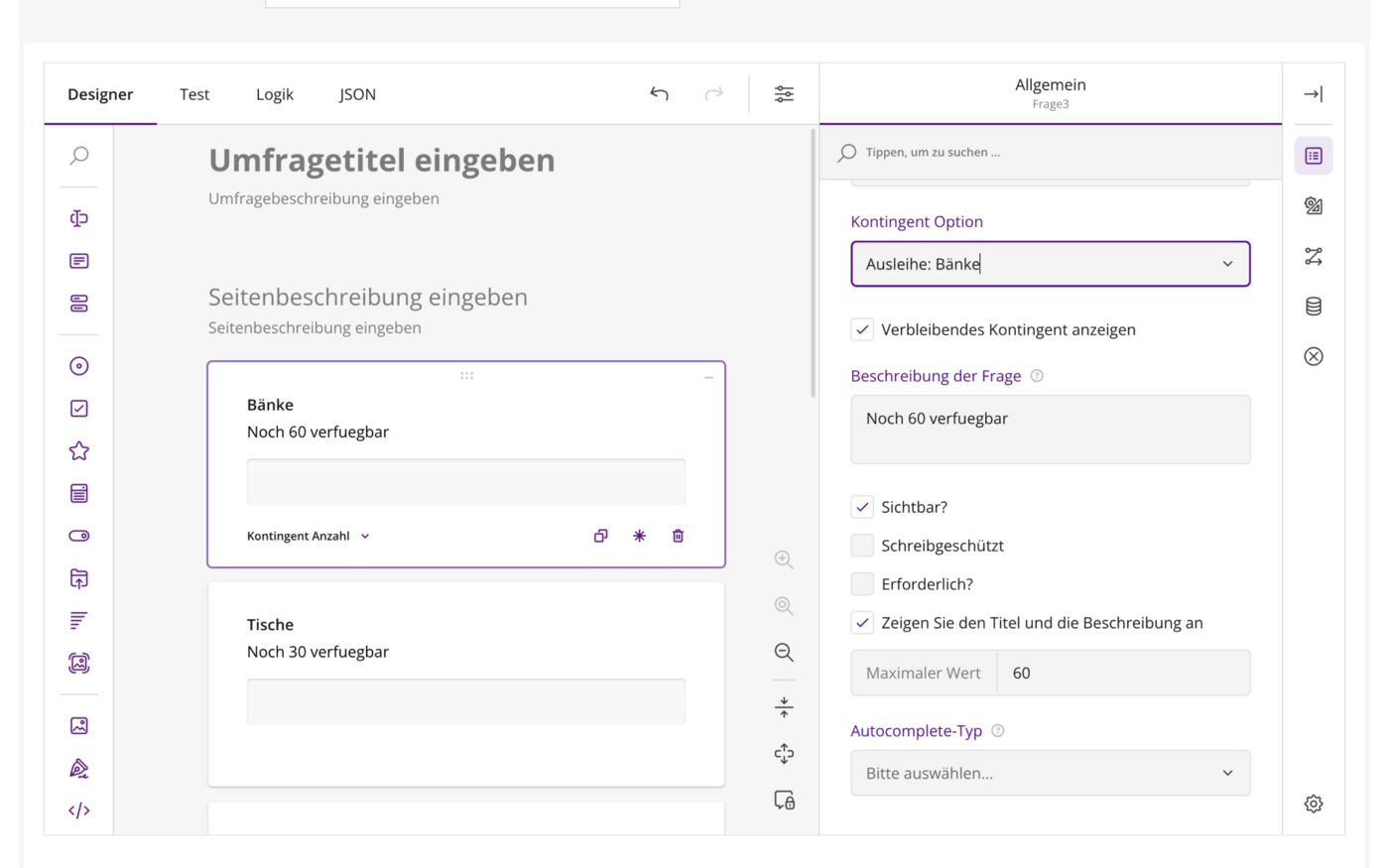
Task: Add a ranking question from toolbox
Action: click(x=79, y=621)
